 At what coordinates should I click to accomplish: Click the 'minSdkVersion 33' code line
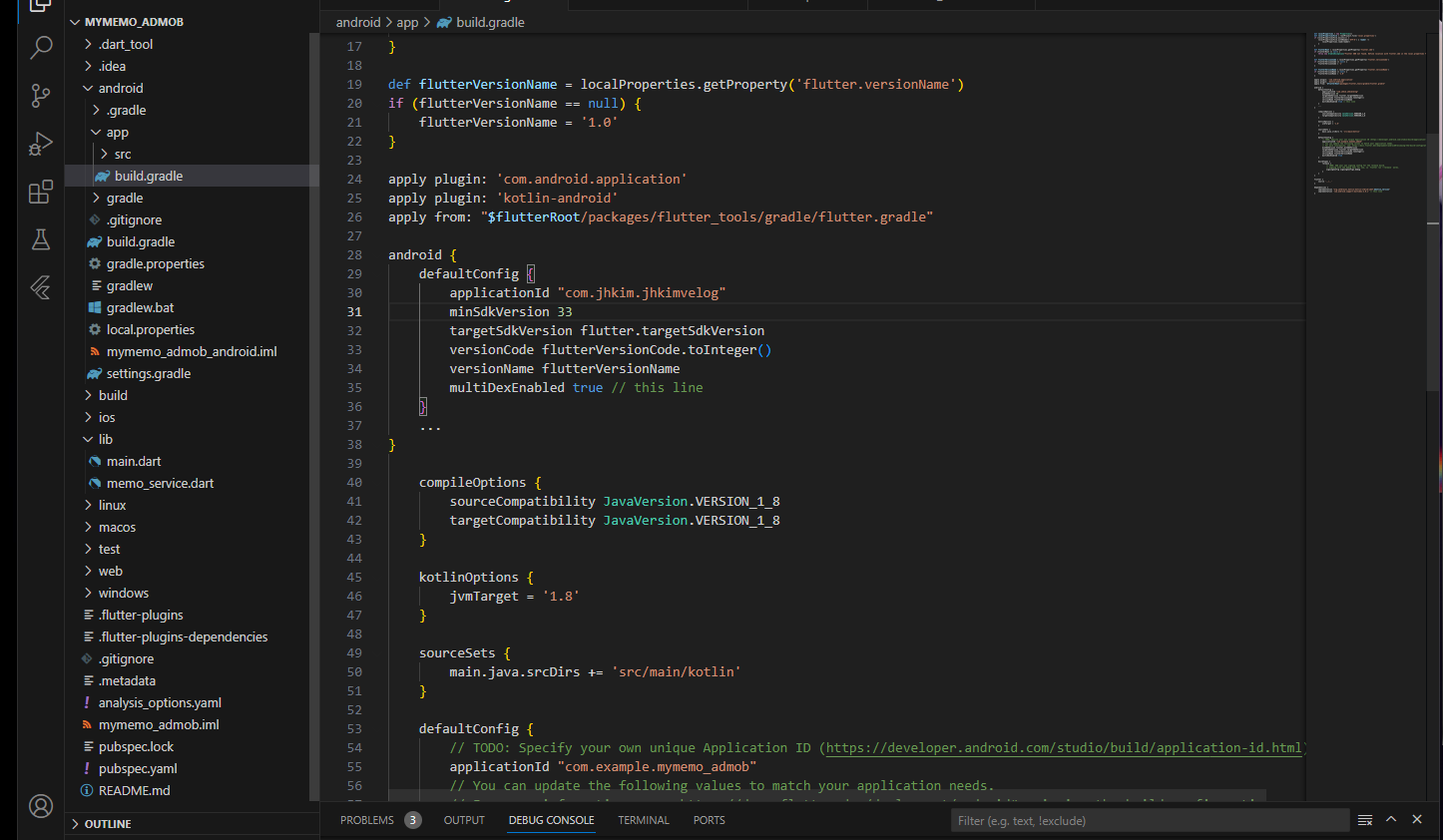point(511,311)
